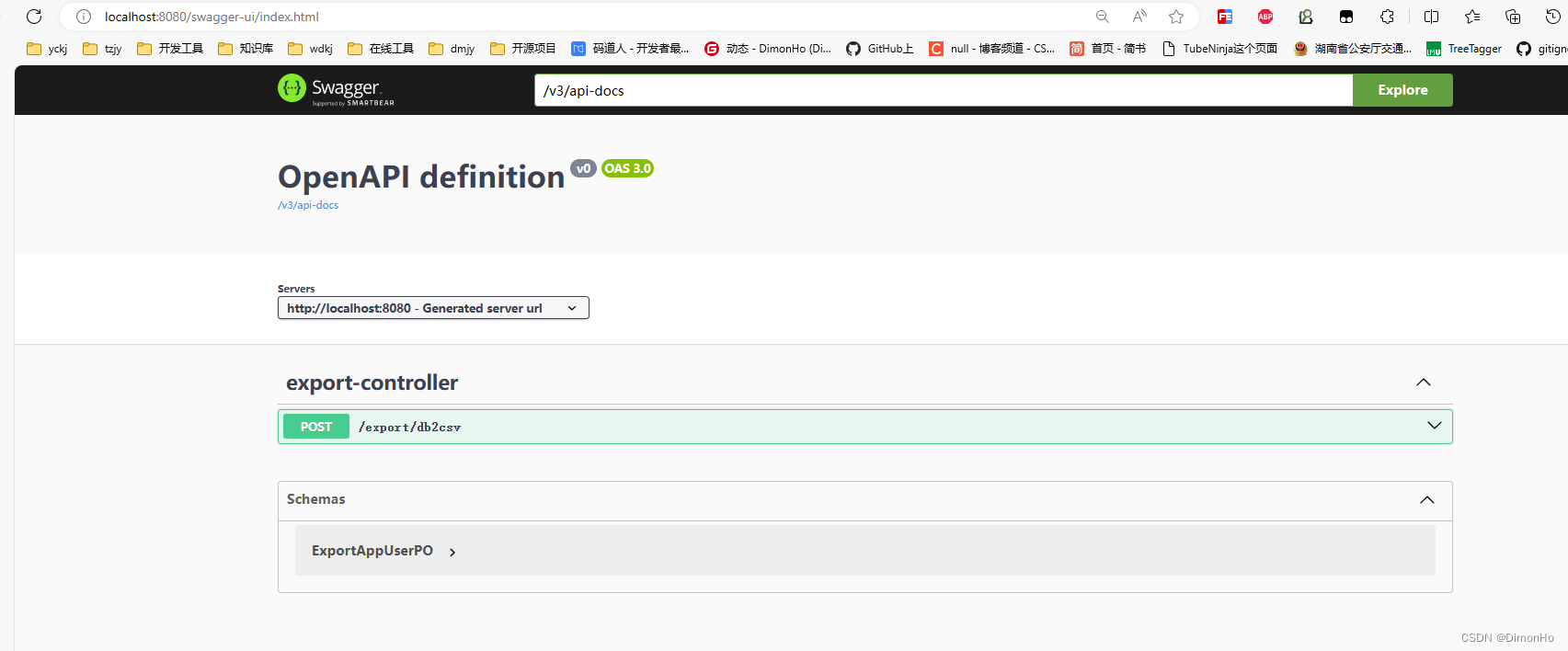Open the collections icon
1568x651 pixels.
point(1513,17)
